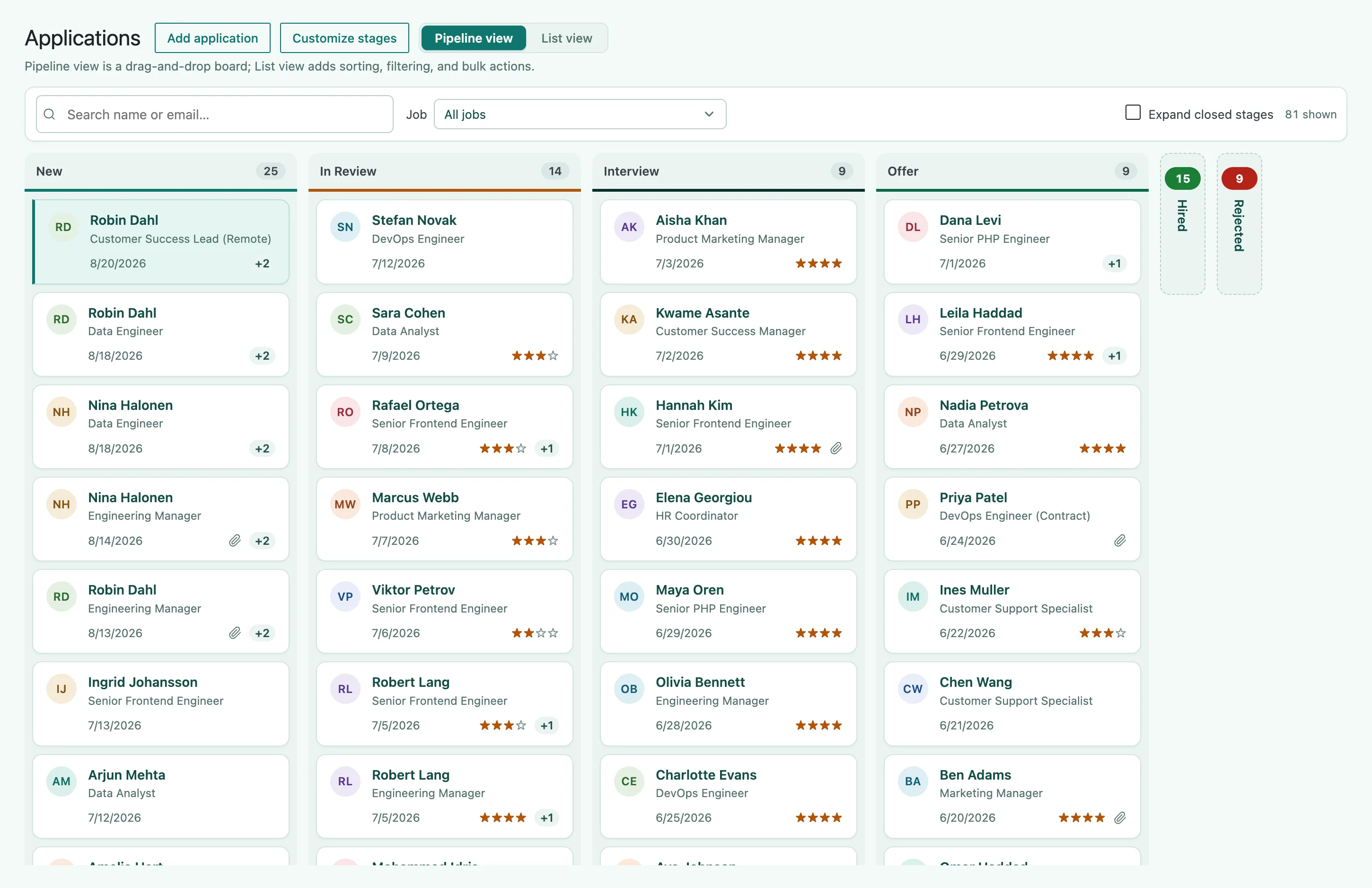This screenshot has height=888, width=1372.
Task: Click Dana Levi's DL avatar
Action: [913, 227]
